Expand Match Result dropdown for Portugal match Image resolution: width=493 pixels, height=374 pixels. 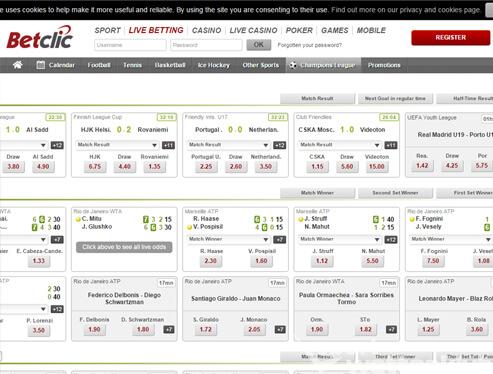click(x=229, y=145)
